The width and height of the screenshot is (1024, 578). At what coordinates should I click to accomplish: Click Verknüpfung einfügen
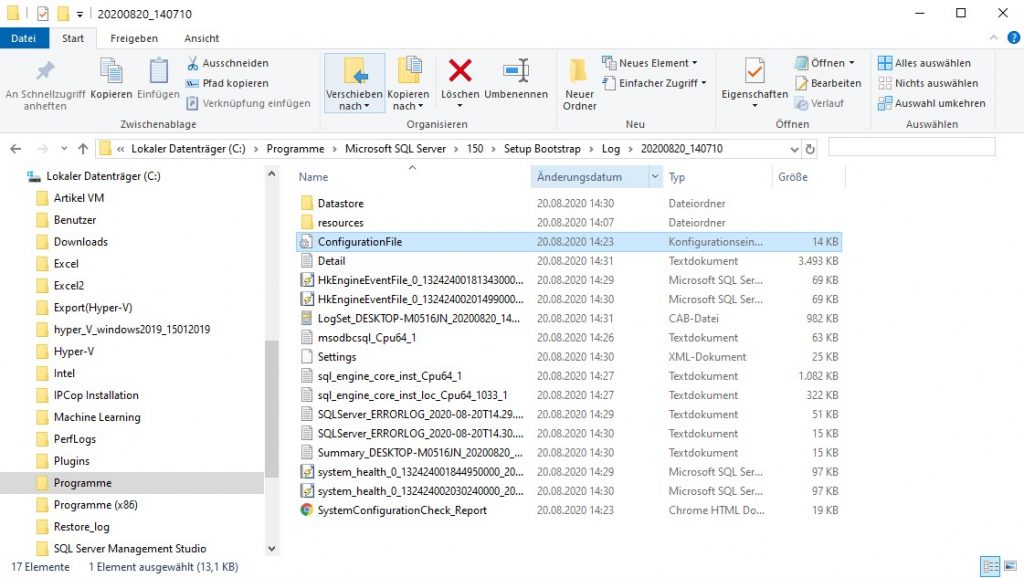click(248, 103)
